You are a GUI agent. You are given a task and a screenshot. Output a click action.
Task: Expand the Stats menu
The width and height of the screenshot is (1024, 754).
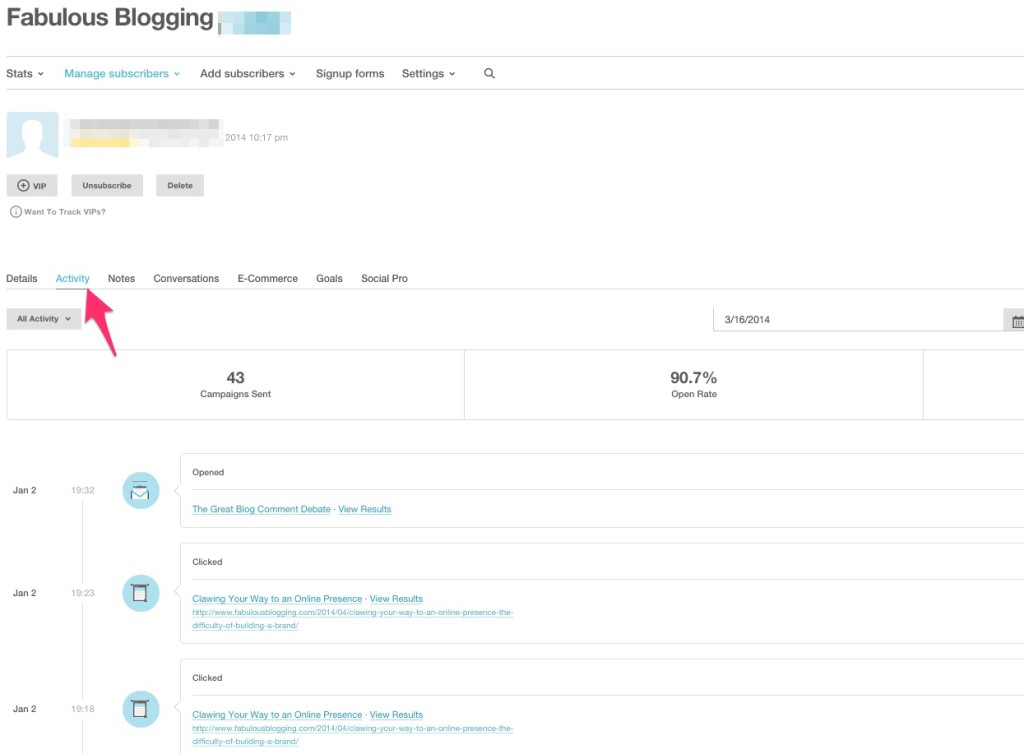25,73
